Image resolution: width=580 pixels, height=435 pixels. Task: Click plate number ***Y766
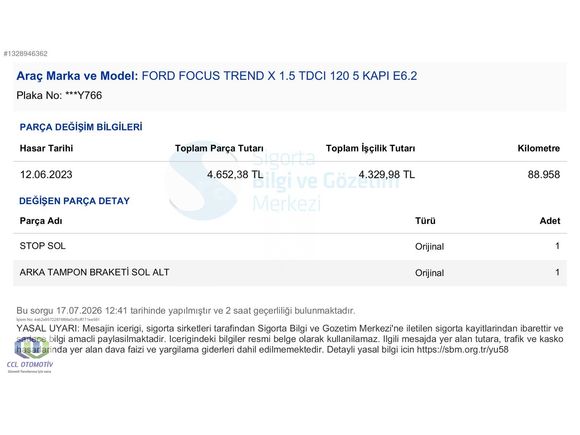click(x=84, y=95)
